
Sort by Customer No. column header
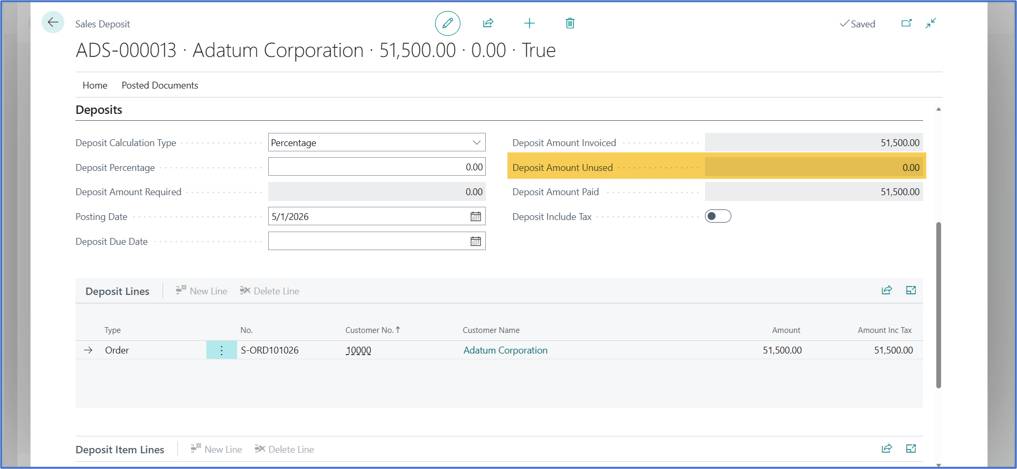[372, 330]
